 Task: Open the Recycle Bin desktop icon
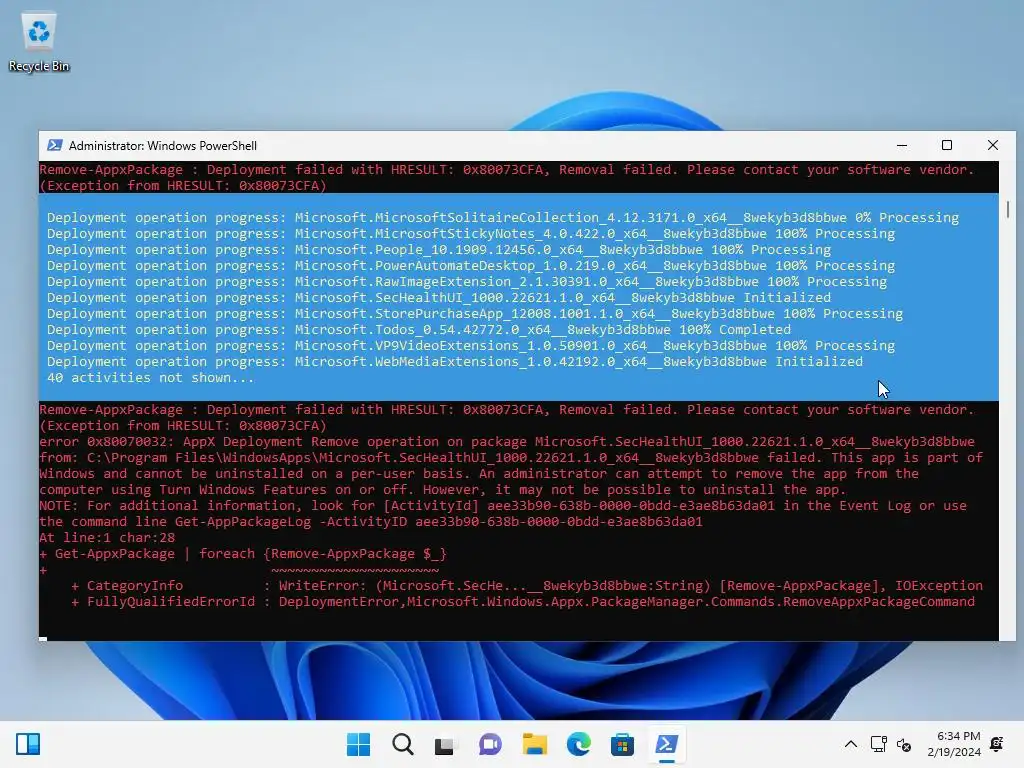39,42
